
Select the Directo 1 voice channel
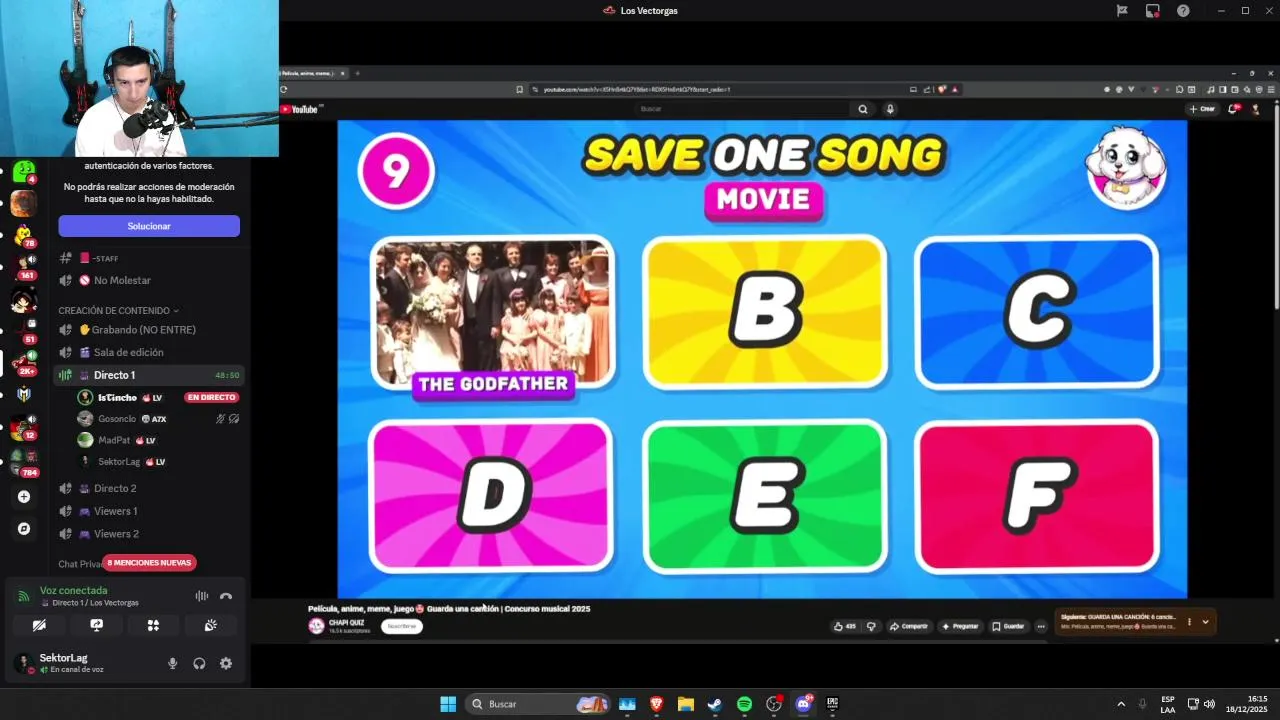[149, 375]
